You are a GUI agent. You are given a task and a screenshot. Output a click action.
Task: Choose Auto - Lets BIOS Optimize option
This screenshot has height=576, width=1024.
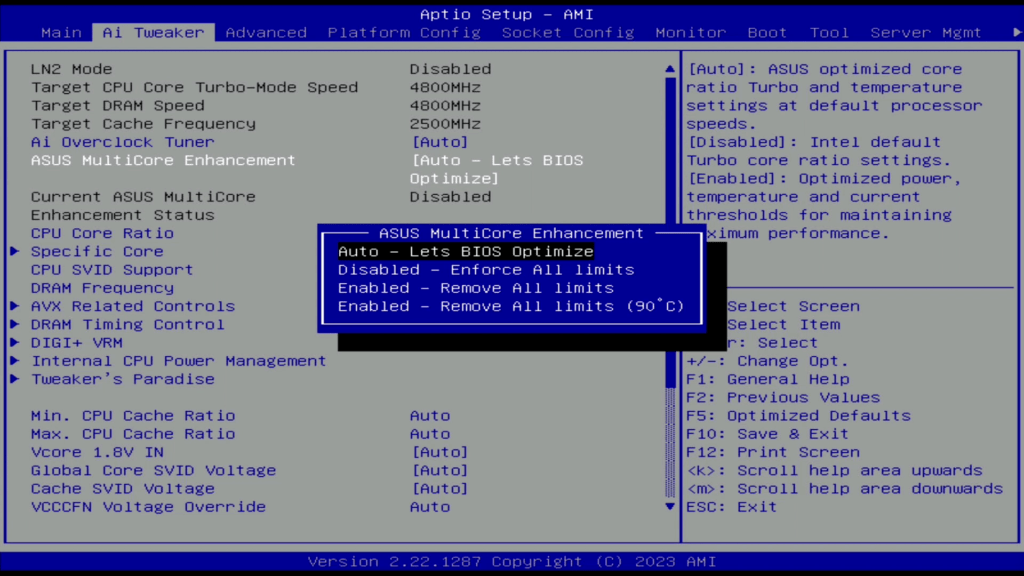(x=466, y=251)
